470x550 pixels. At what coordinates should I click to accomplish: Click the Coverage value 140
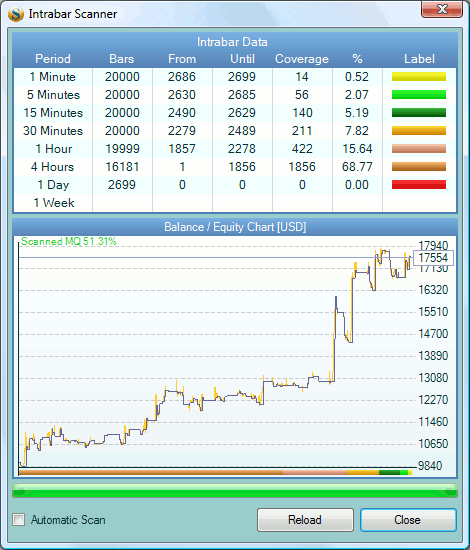(x=302, y=113)
